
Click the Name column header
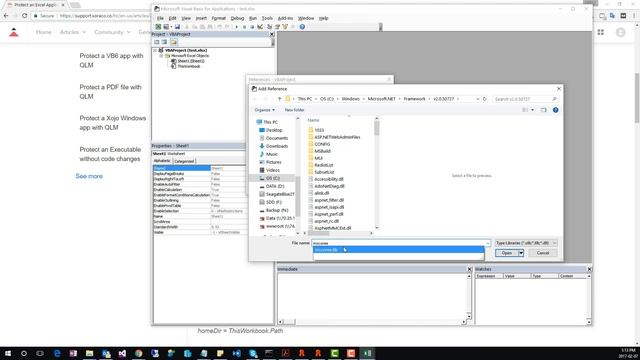point(313,120)
